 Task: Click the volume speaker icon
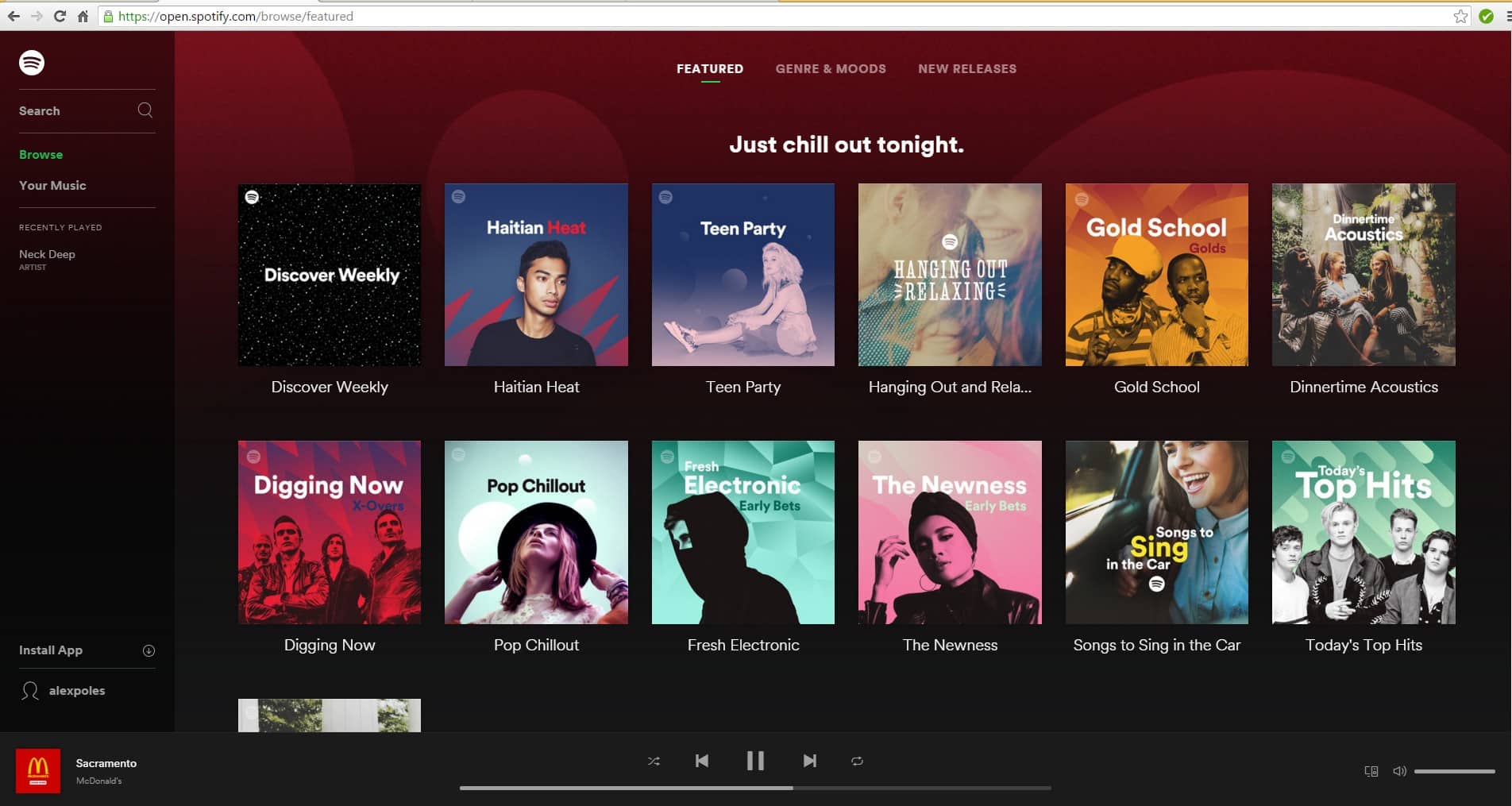point(1399,770)
